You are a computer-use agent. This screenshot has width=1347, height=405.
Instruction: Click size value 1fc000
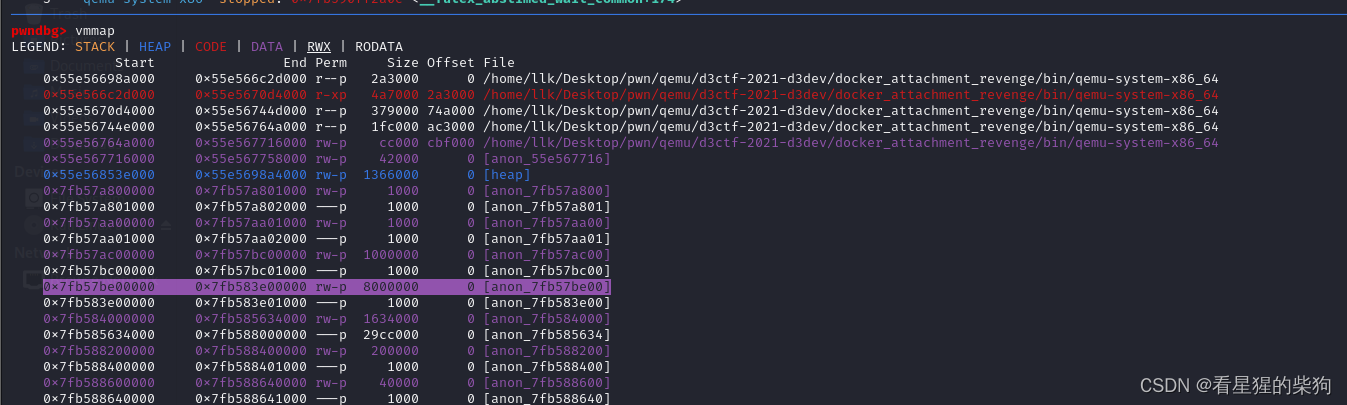395,127
